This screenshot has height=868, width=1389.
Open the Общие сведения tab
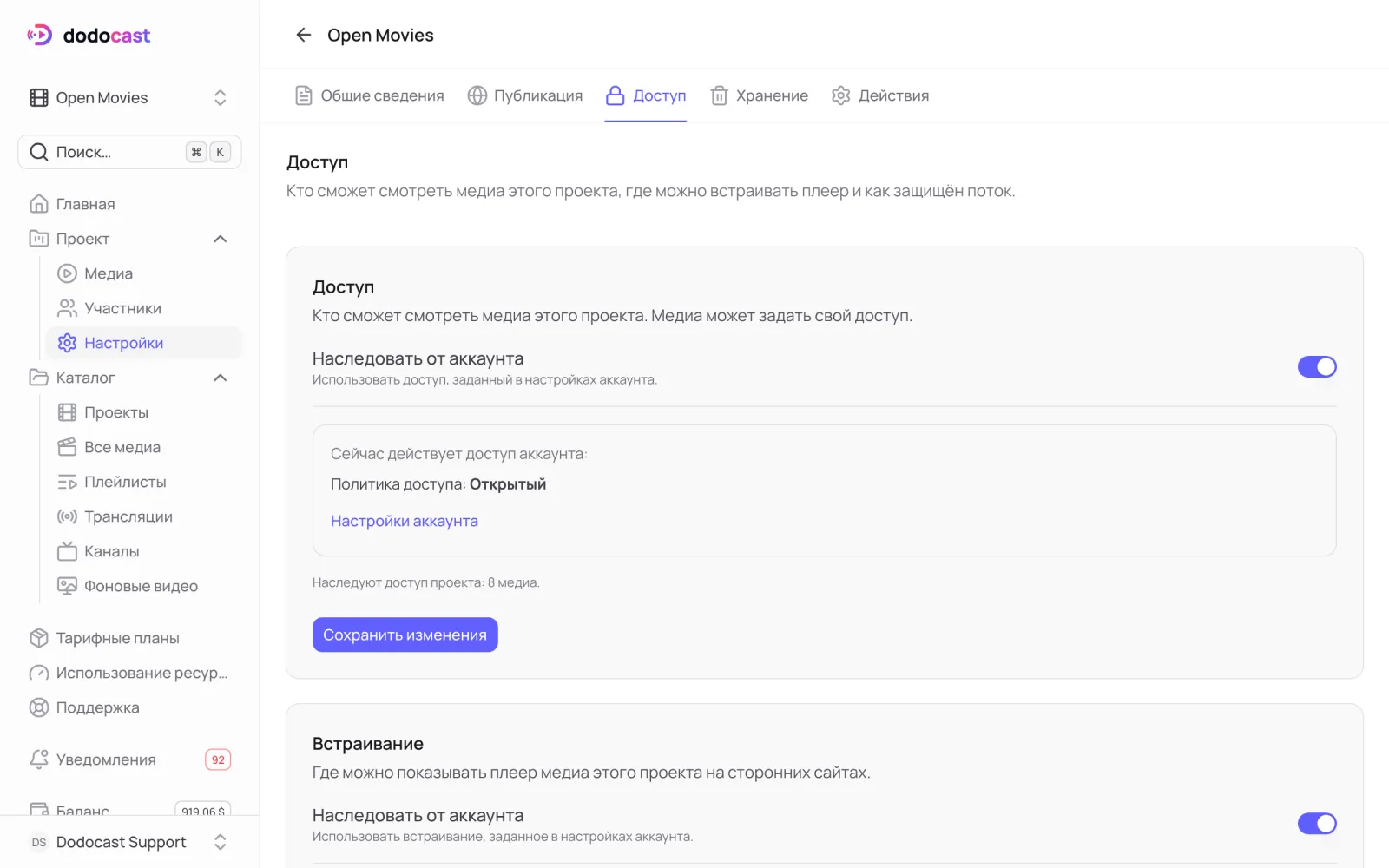tap(370, 95)
